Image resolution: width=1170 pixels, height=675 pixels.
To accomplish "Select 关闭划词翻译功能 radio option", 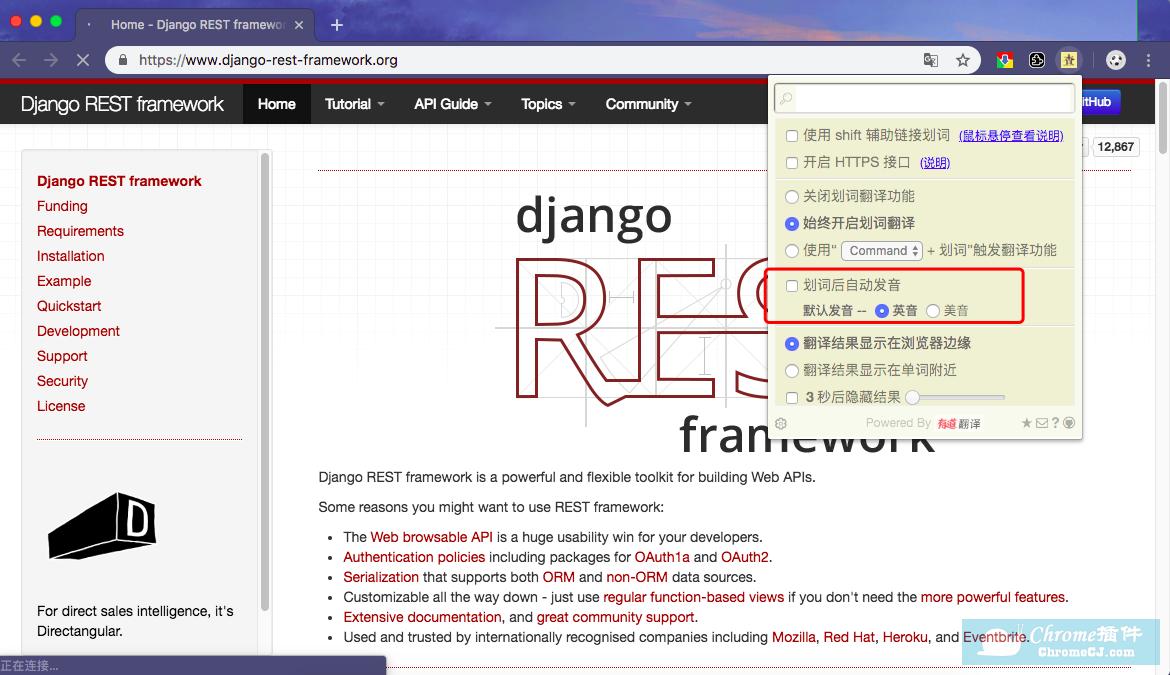I will click(792, 197).
